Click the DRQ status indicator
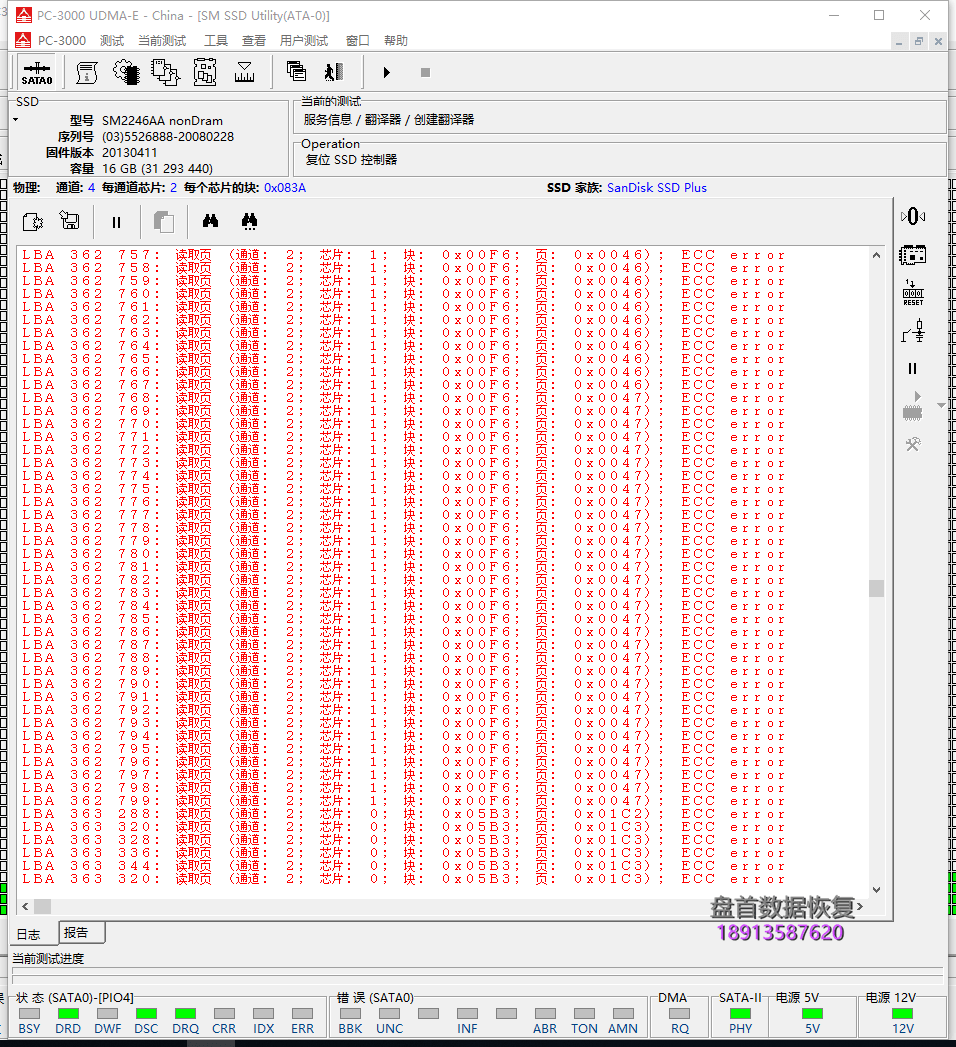Image resolution: width=956 pixels, height=1047 pixels. point(185,1014)
